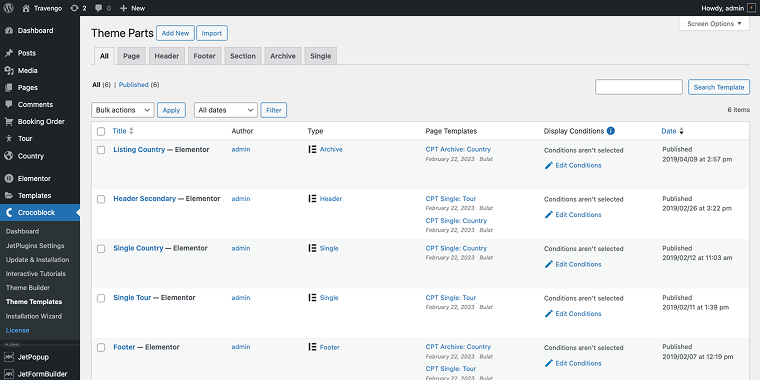Open the License submenu item

[x=17, y=330]
